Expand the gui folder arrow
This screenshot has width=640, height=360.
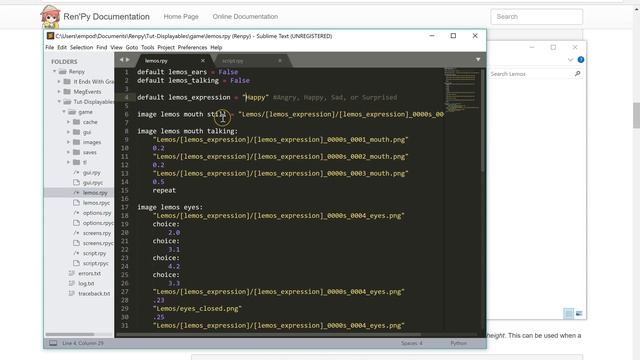(68, 132)
